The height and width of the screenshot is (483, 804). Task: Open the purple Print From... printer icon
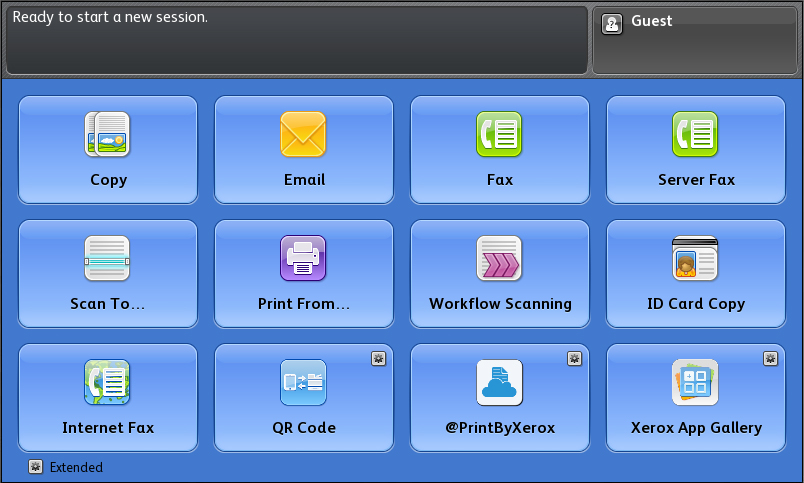[x=304, y=258]
